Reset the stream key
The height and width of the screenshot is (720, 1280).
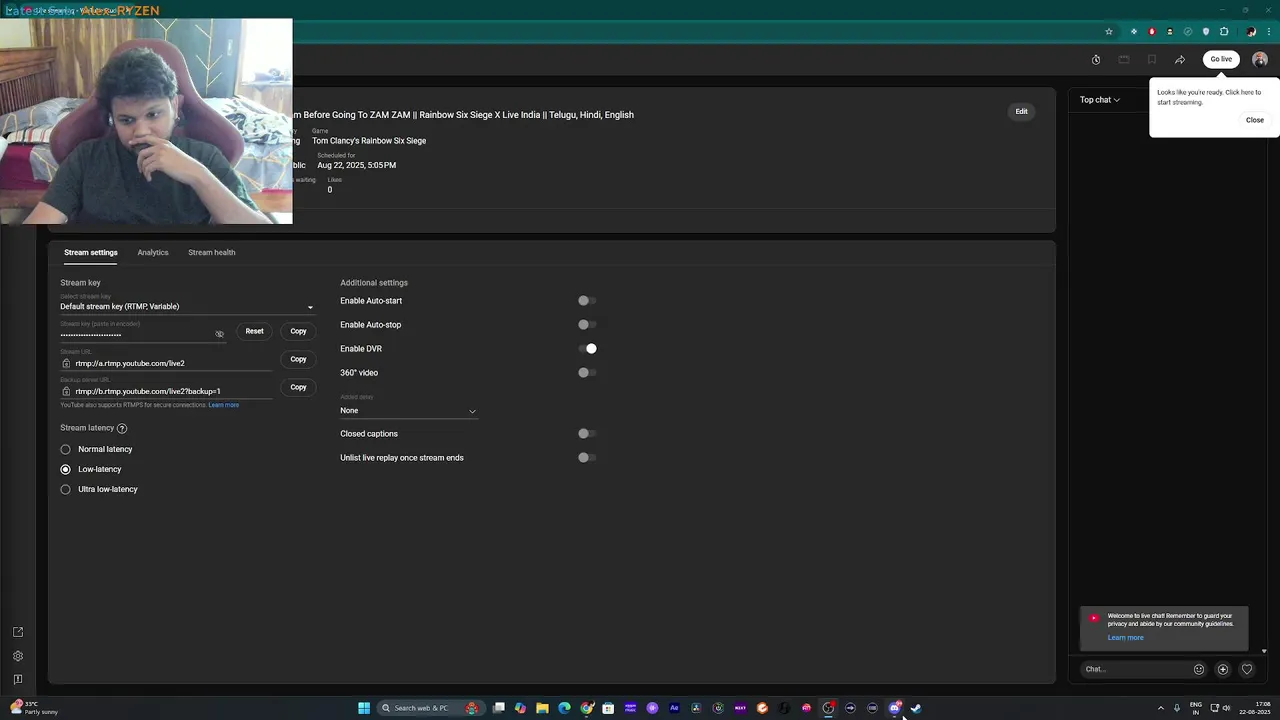(x=255, y=331)
